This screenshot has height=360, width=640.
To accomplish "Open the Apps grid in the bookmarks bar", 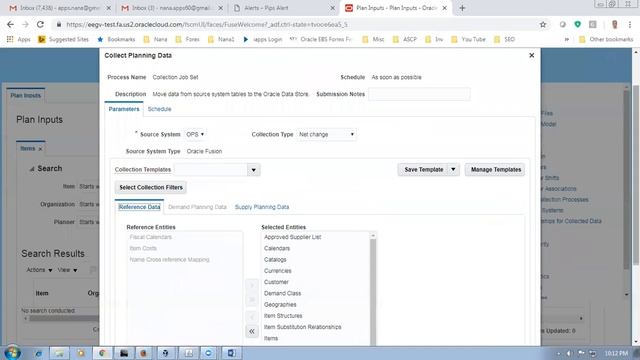I will [18, 39].
